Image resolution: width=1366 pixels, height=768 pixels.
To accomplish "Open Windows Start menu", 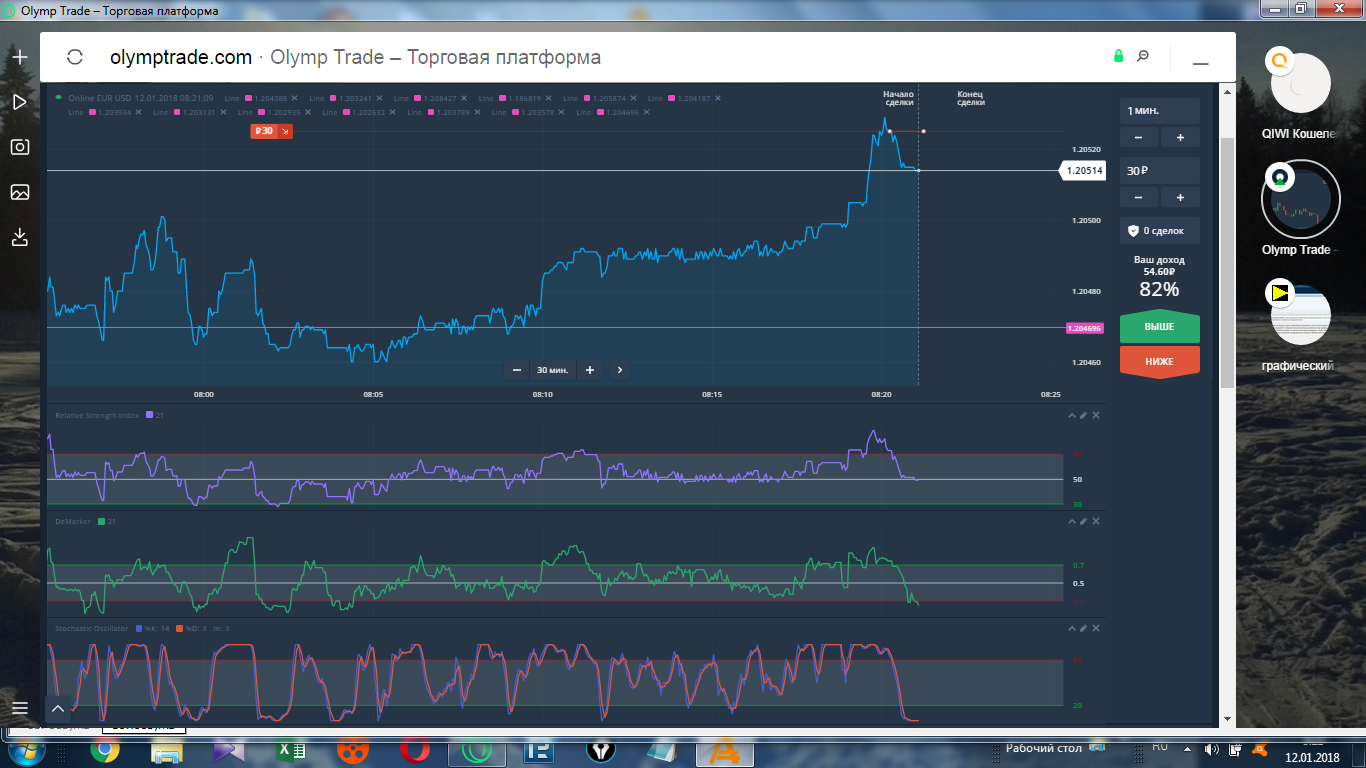I will tap(27, 751).
